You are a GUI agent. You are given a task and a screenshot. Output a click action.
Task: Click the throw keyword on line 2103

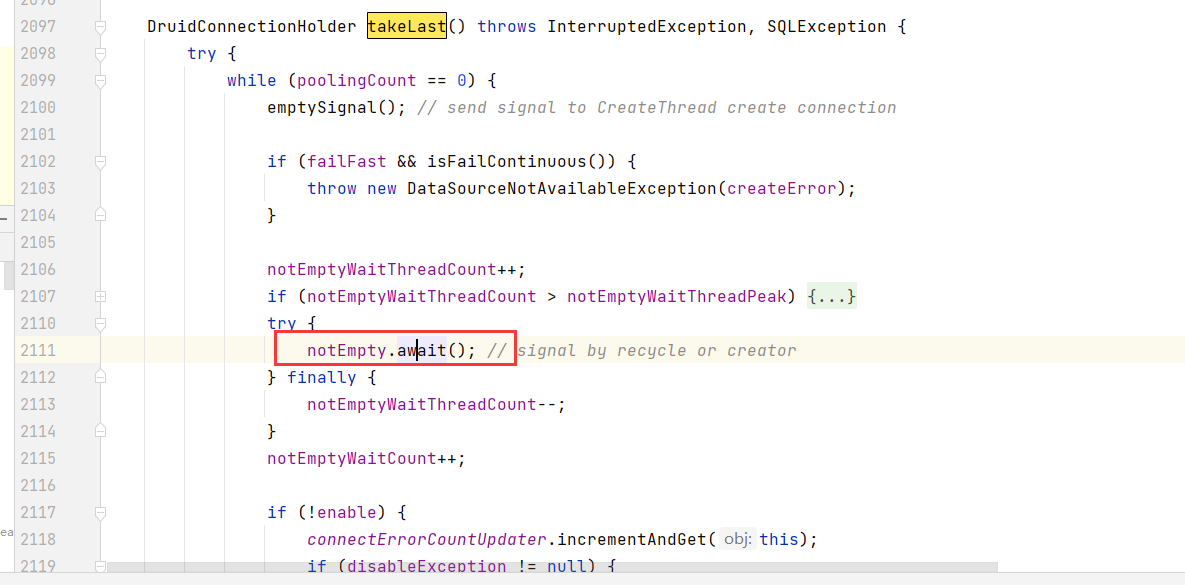(332, 188)
